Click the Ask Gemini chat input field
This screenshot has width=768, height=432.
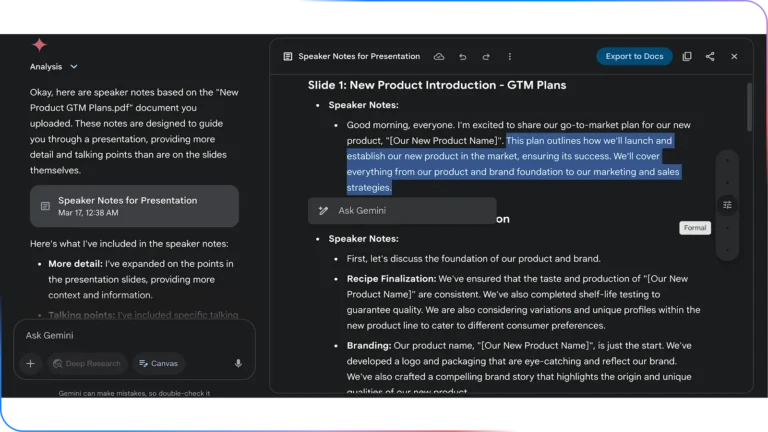click(134, 336)
